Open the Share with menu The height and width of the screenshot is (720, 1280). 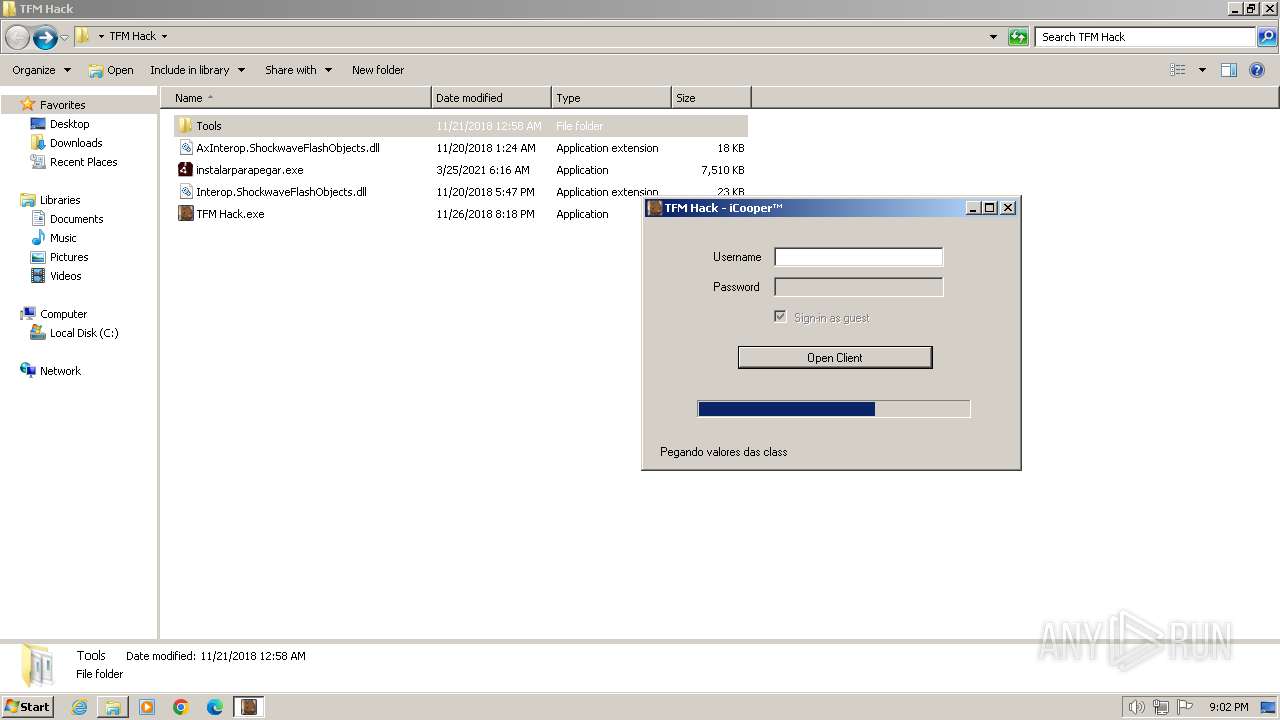click(298, 70)
